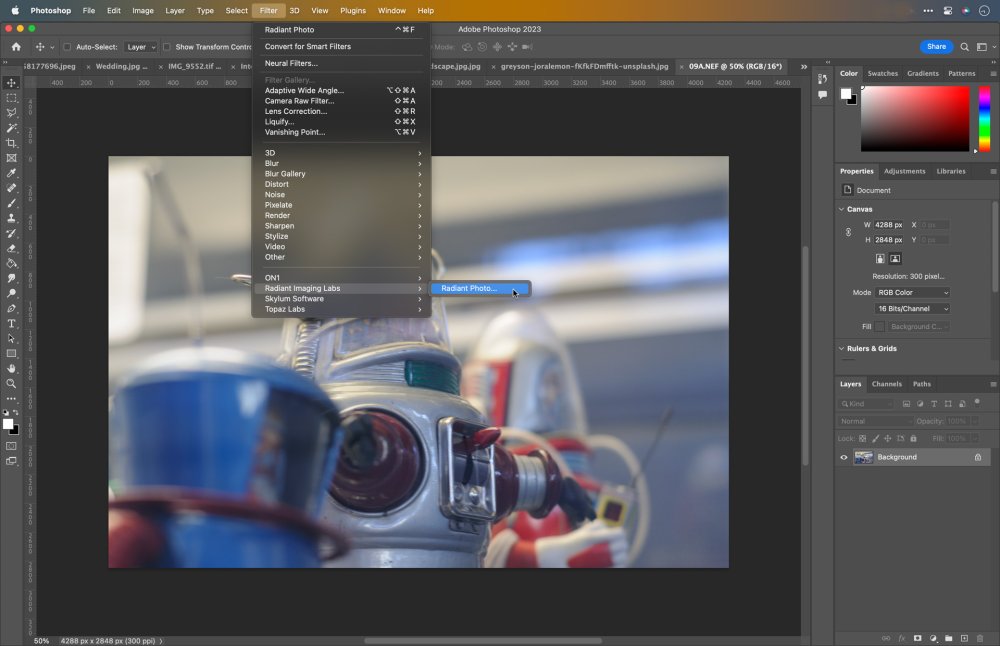Choose the Eyedropper tool
This screenshot has width=1000, height=646.
click(x=12, y=173)
